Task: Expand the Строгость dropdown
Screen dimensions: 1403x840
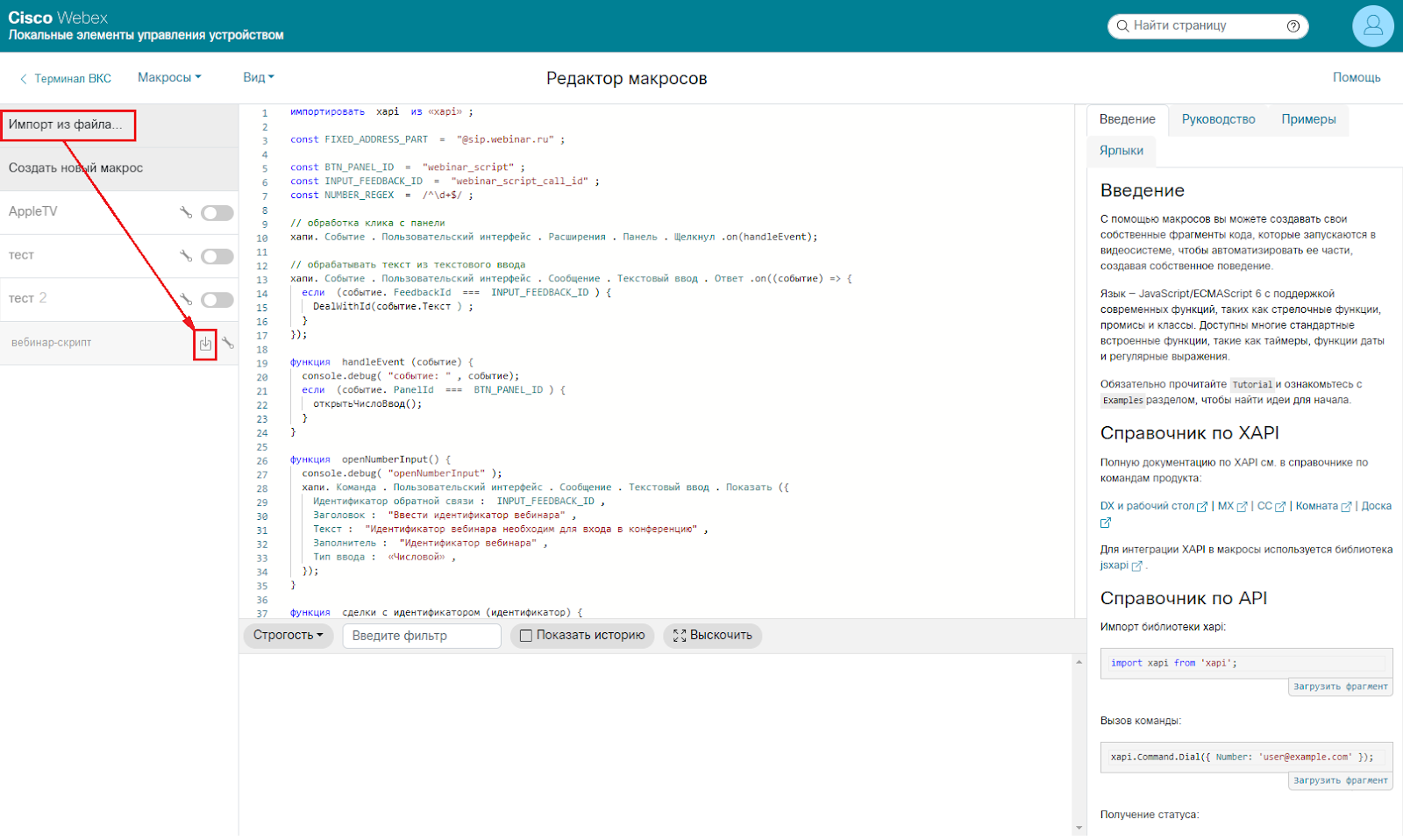Action: pos(288,635)
